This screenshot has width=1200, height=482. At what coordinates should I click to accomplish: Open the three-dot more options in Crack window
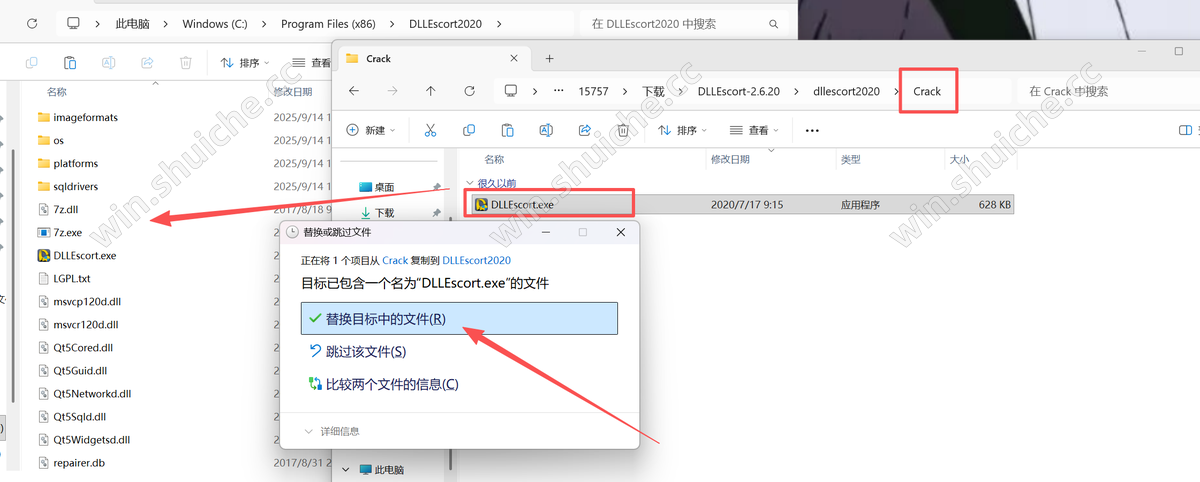[x=812, y=130]
